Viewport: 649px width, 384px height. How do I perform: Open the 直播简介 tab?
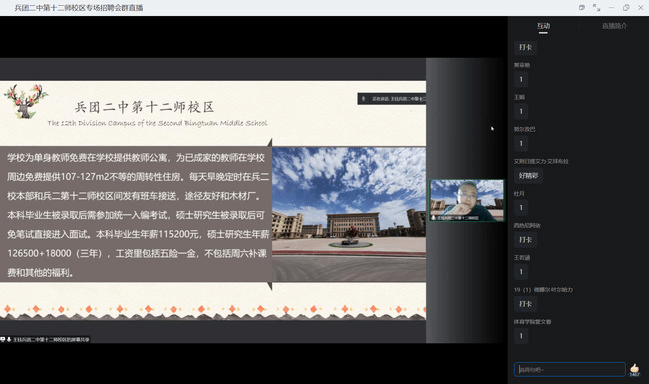pyautogui.click(x=614, y=26)
